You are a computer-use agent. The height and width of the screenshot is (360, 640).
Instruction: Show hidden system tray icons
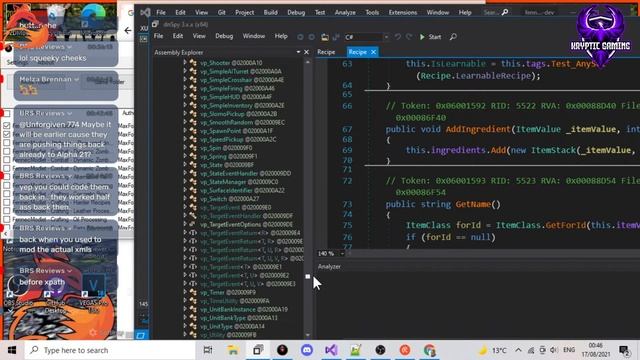pos(518,350)
